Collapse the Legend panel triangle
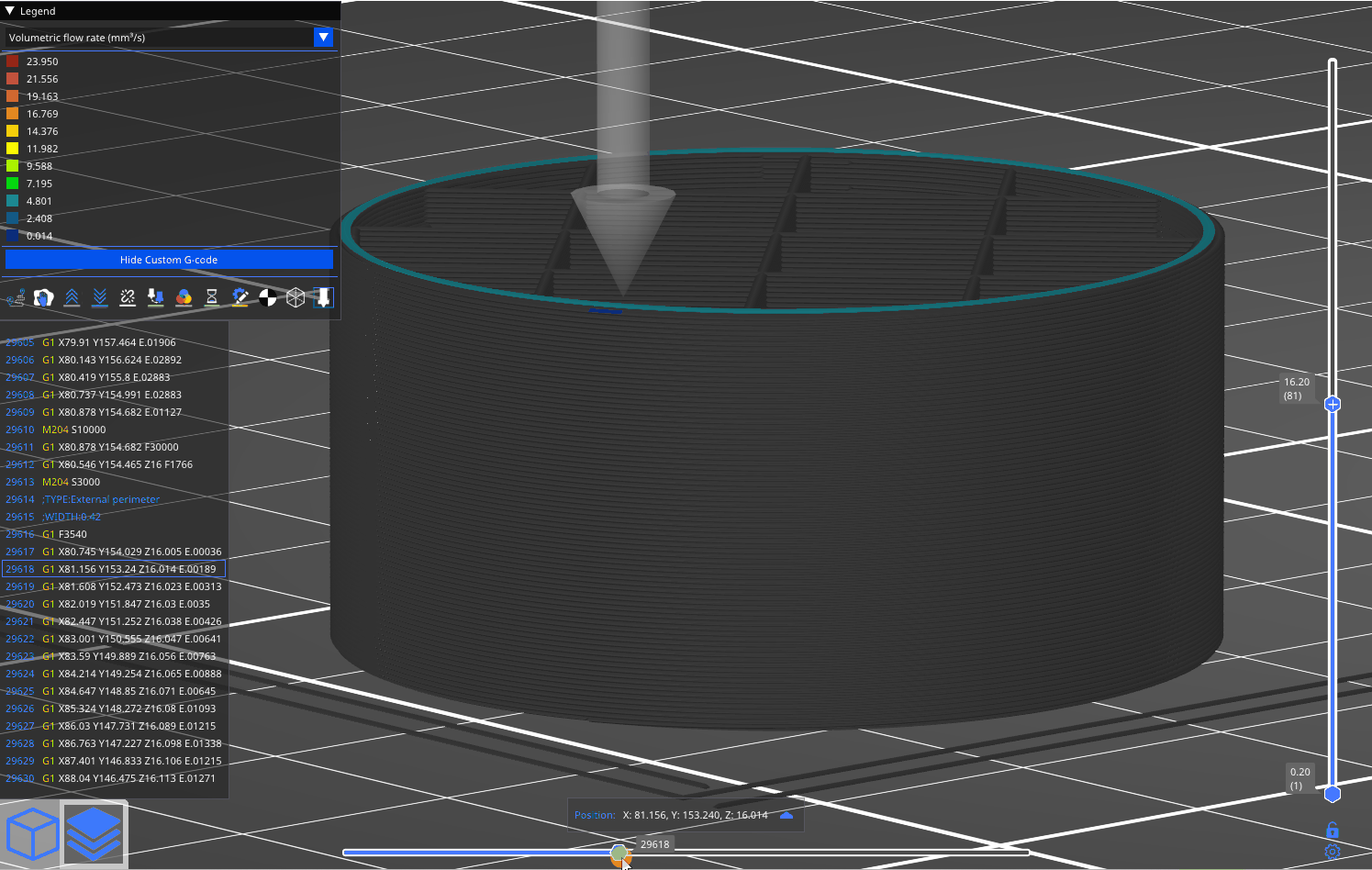This screenshot has width=1372, height=870. click(x=10, y=11)
